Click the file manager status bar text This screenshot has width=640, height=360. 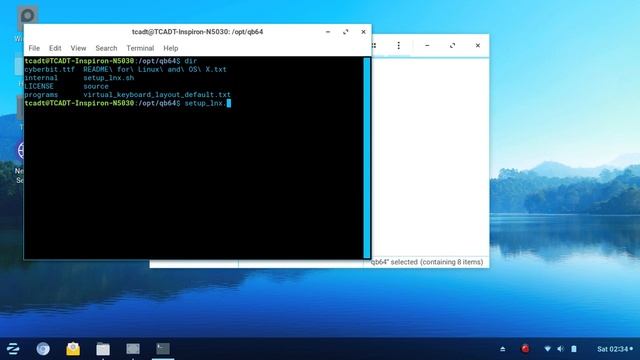click(427, 262)
